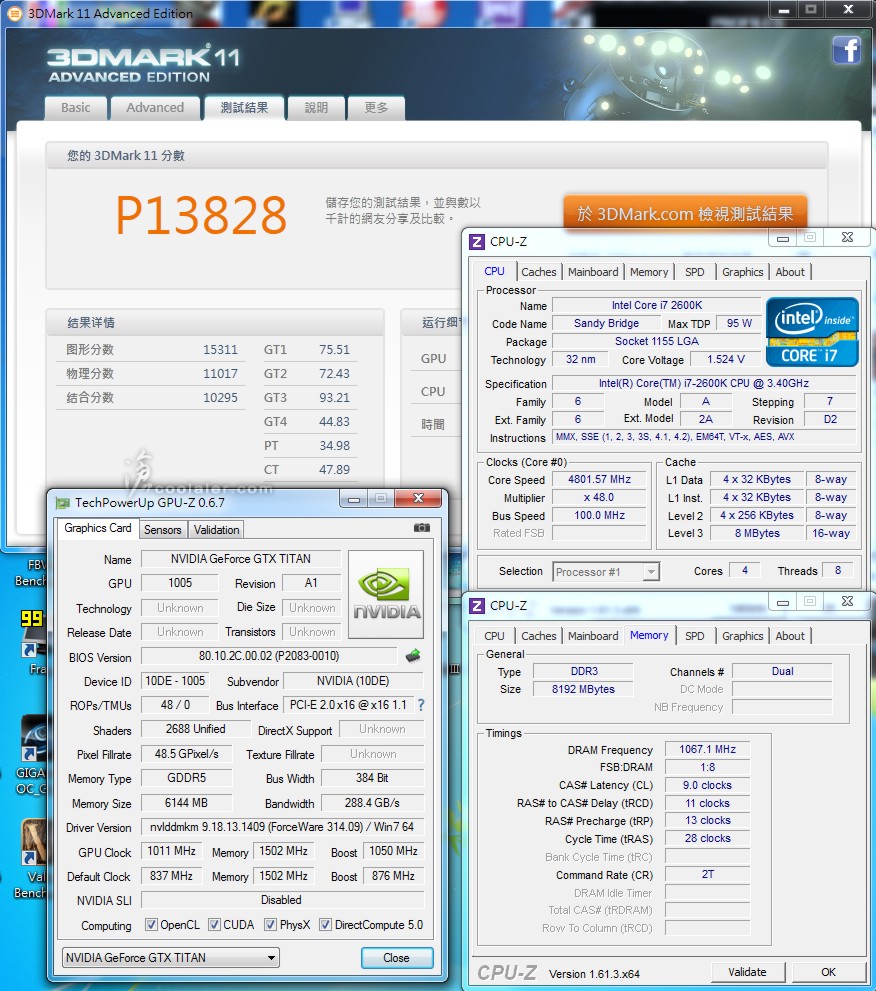Image resolution: width=876 pixels, height=991 pixels.
Task: Click the GPU Clock value 1011 MHz
Action: 171,851
